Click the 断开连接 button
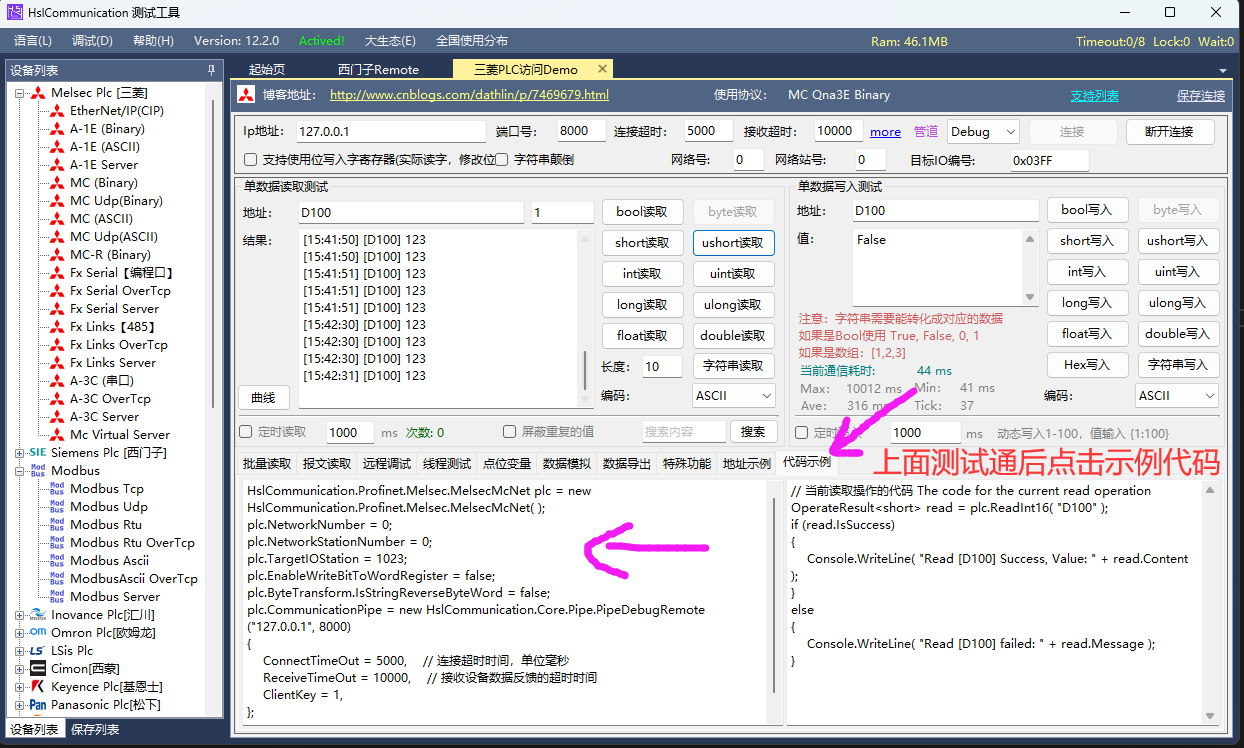Screen dimensions: 1244x748 pos(1170,132)
